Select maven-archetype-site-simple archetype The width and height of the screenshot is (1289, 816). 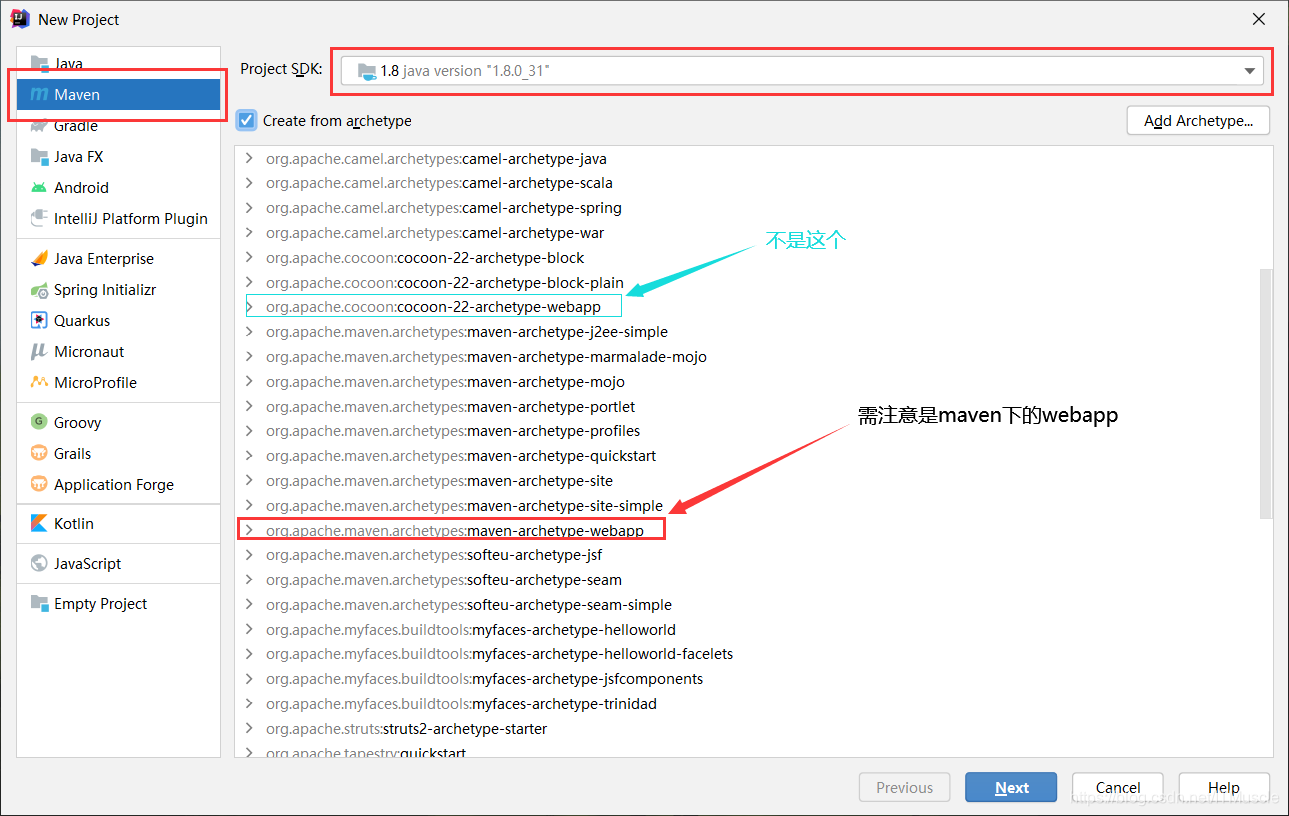point(464,506)
